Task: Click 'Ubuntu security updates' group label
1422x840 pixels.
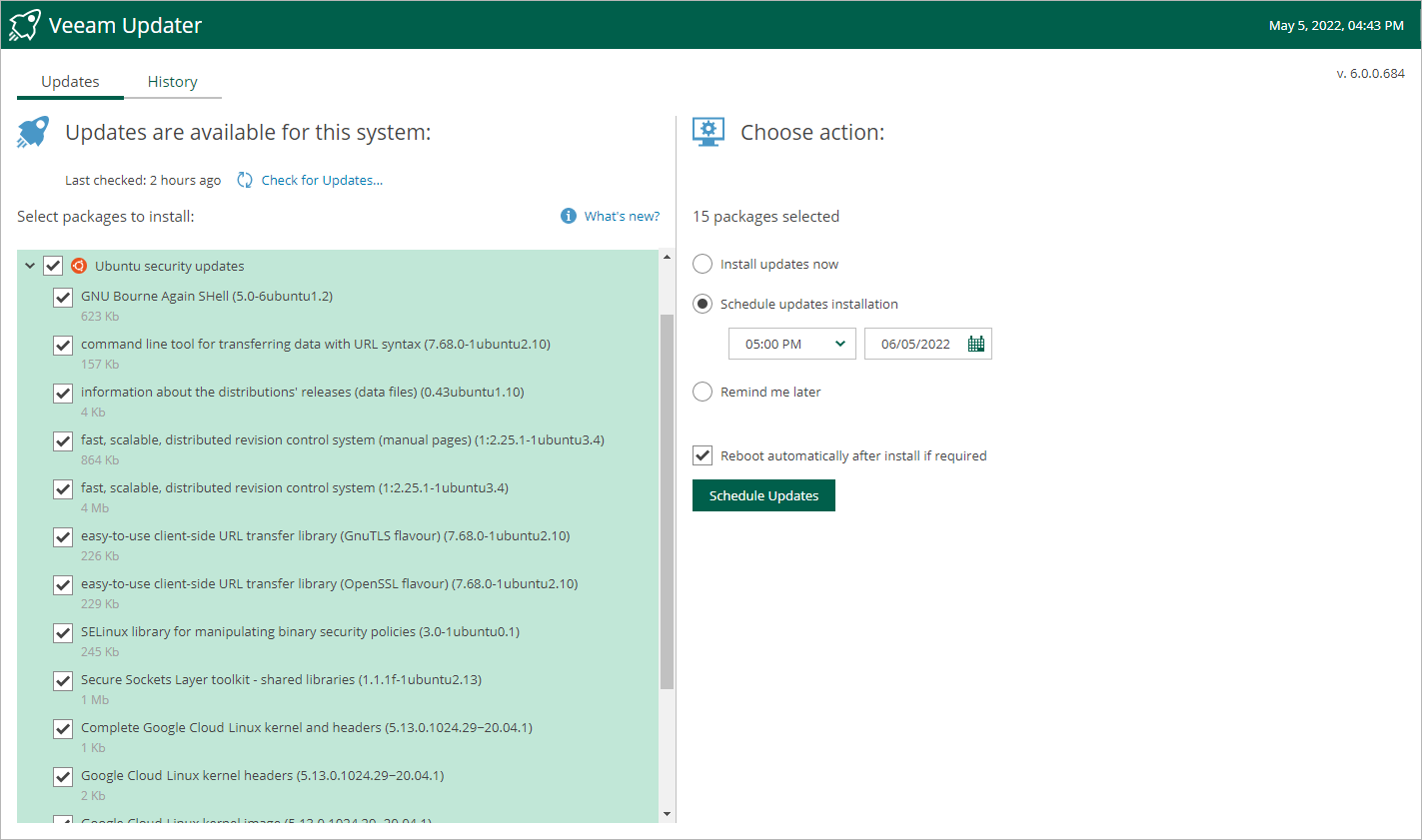Action: 170,266
